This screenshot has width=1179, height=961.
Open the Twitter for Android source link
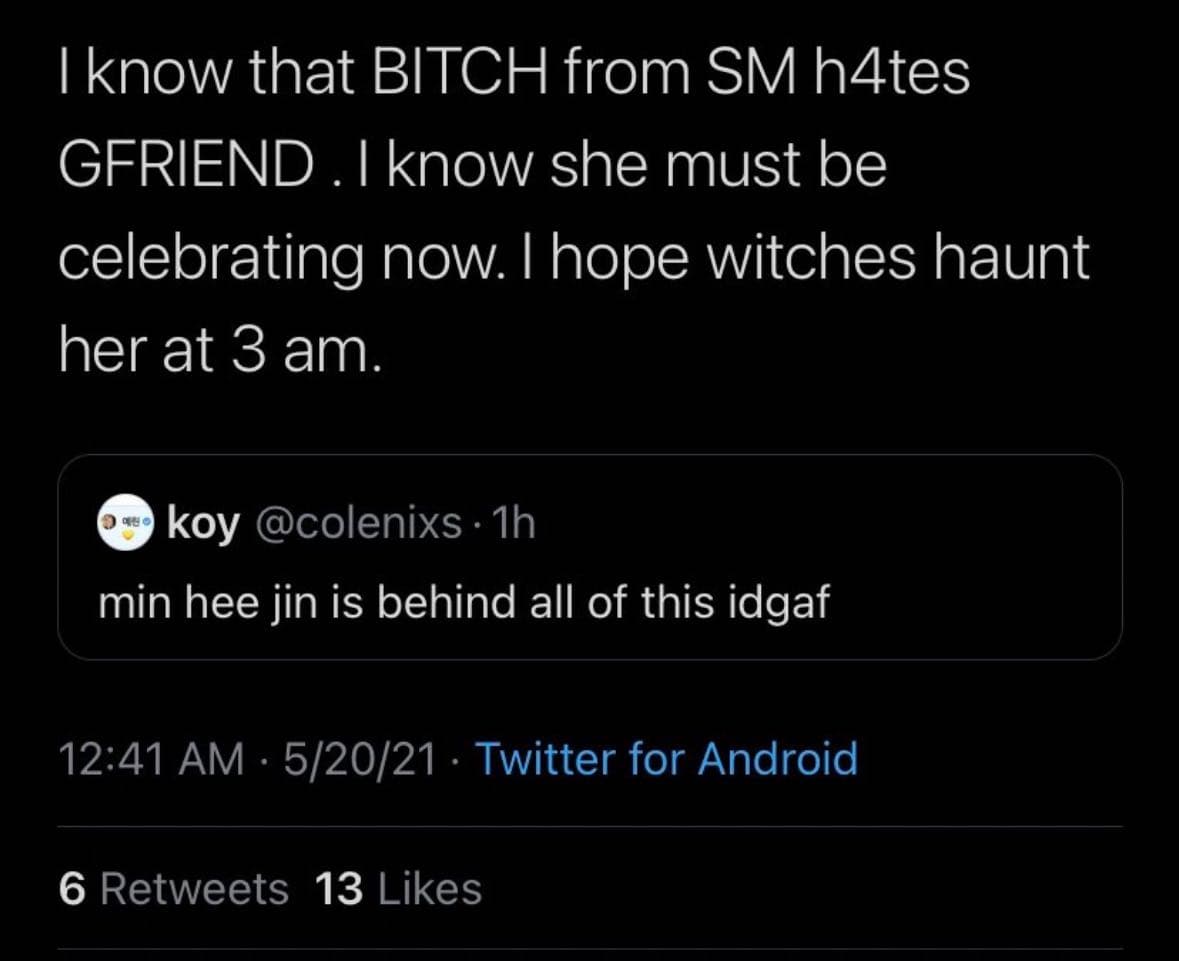click(x=665, y=759)
